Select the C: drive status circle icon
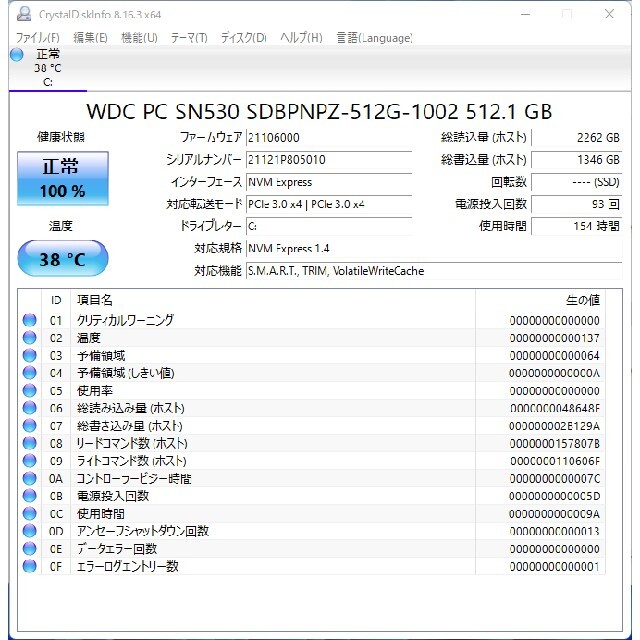The image size is (640, 640). (x=17, y=54)
